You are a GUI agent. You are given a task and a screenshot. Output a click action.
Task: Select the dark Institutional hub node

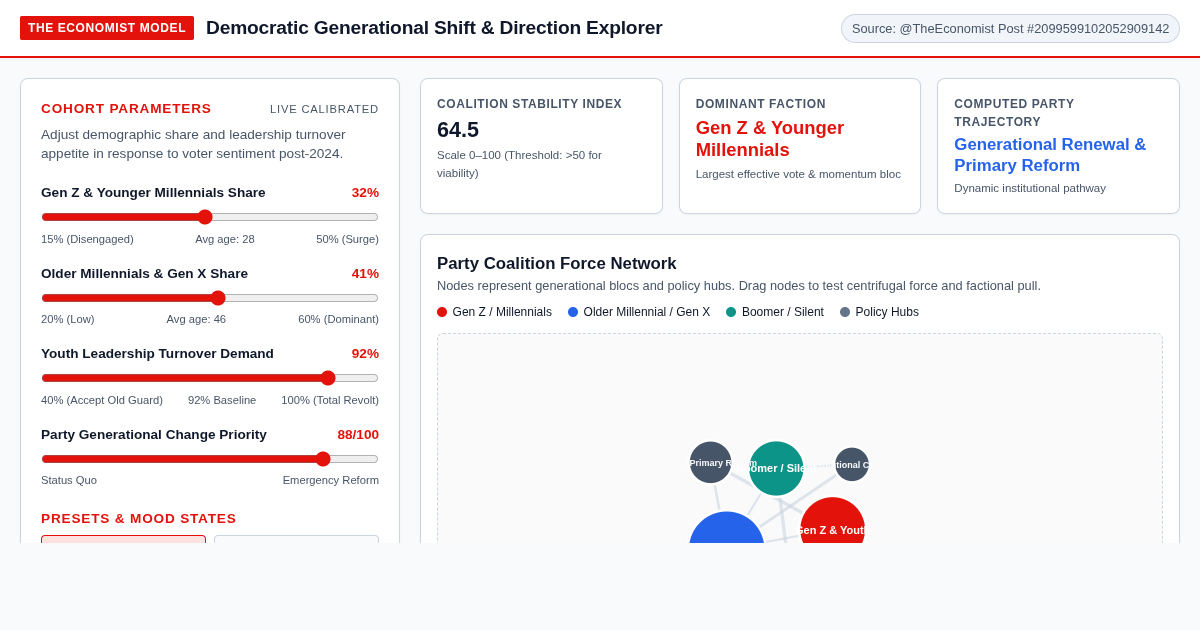pyautogui.click(x=852, y=464)
